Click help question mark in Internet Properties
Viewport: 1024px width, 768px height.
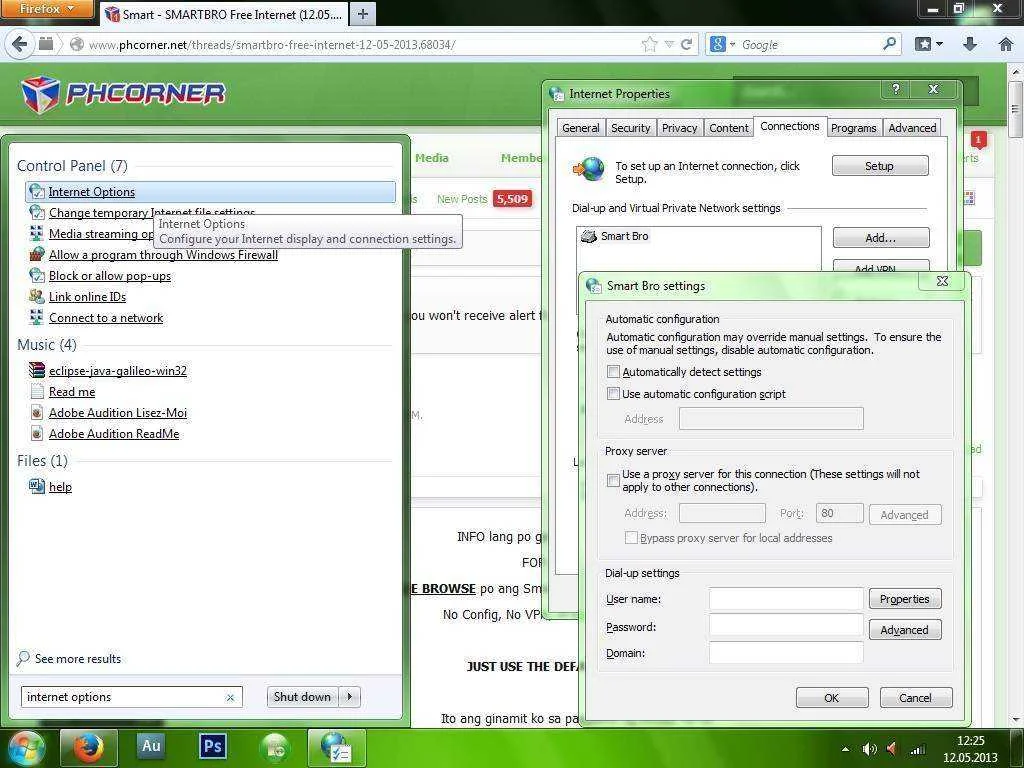896,89
